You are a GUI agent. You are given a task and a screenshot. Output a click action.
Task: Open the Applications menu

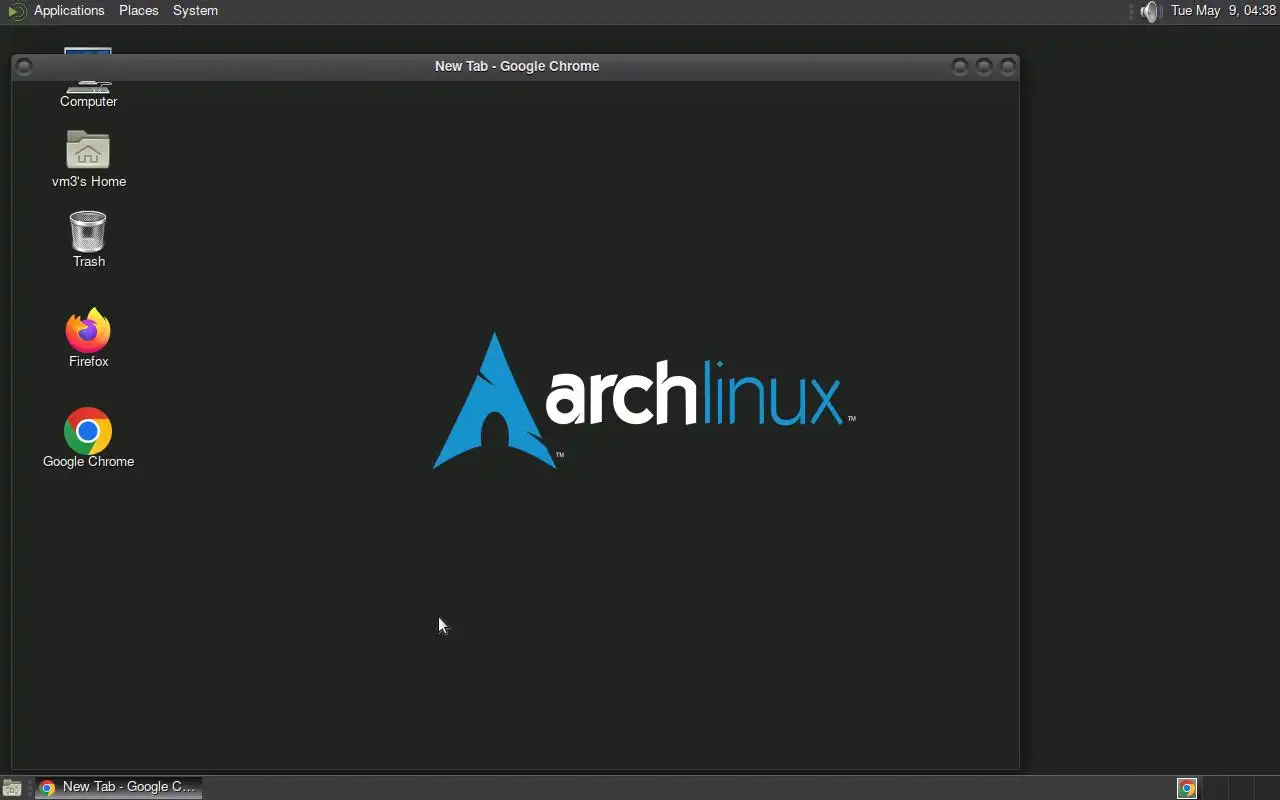click(69, 11)
